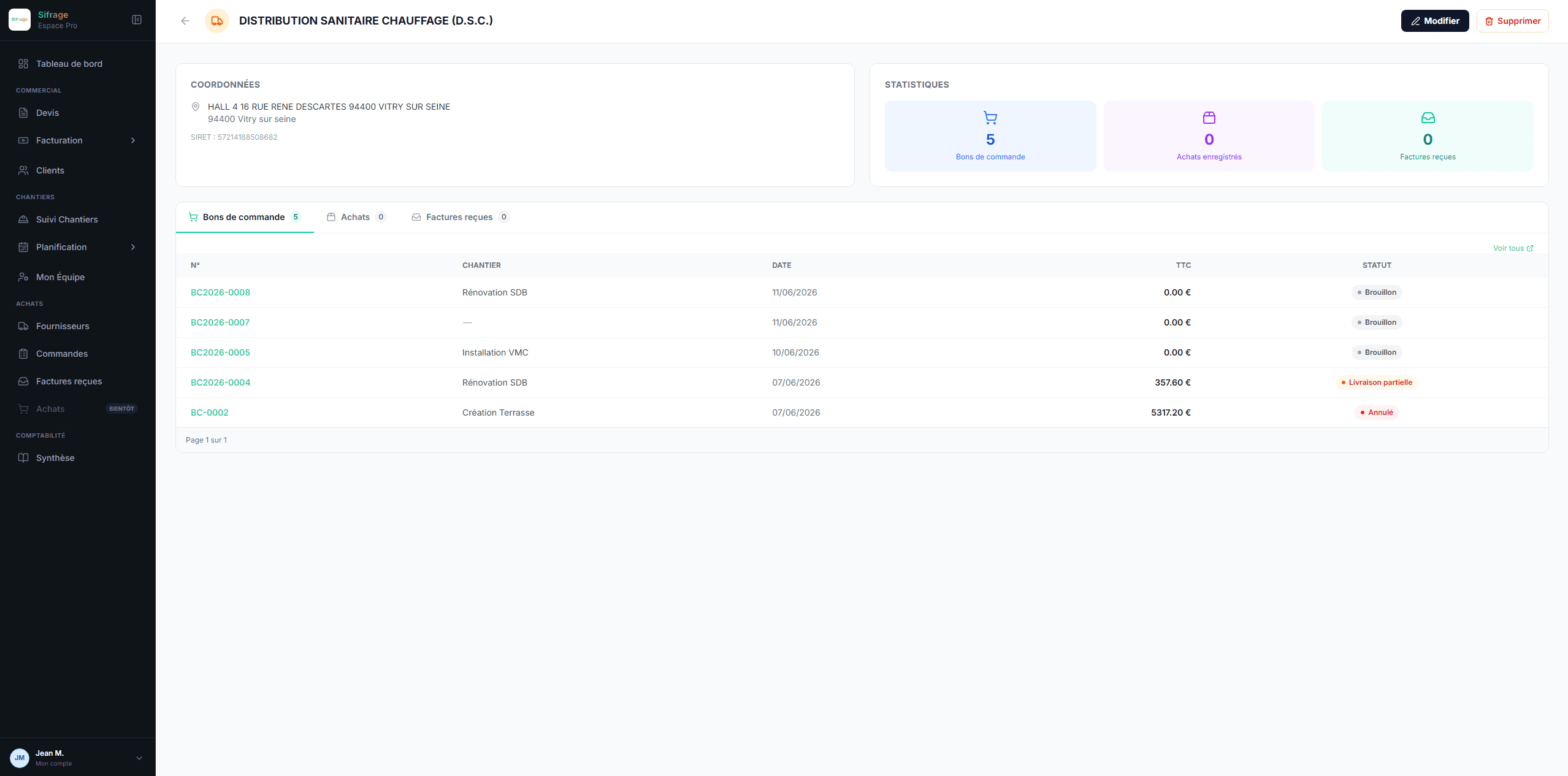Screen dimensions: 1568x776
Task: Click the Devis document icon
Action: point(23,113)
